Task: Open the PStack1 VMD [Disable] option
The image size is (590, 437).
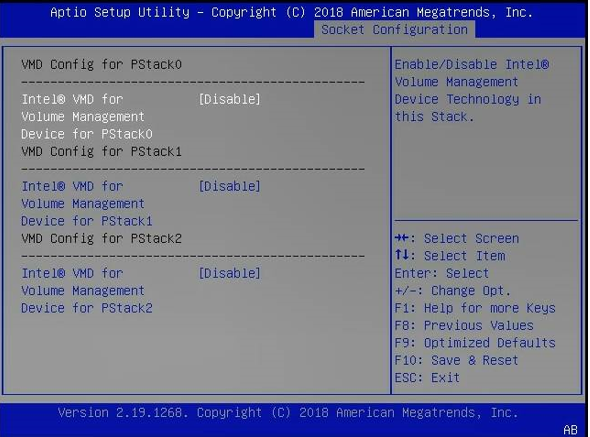Action: (x=229, y=186)
